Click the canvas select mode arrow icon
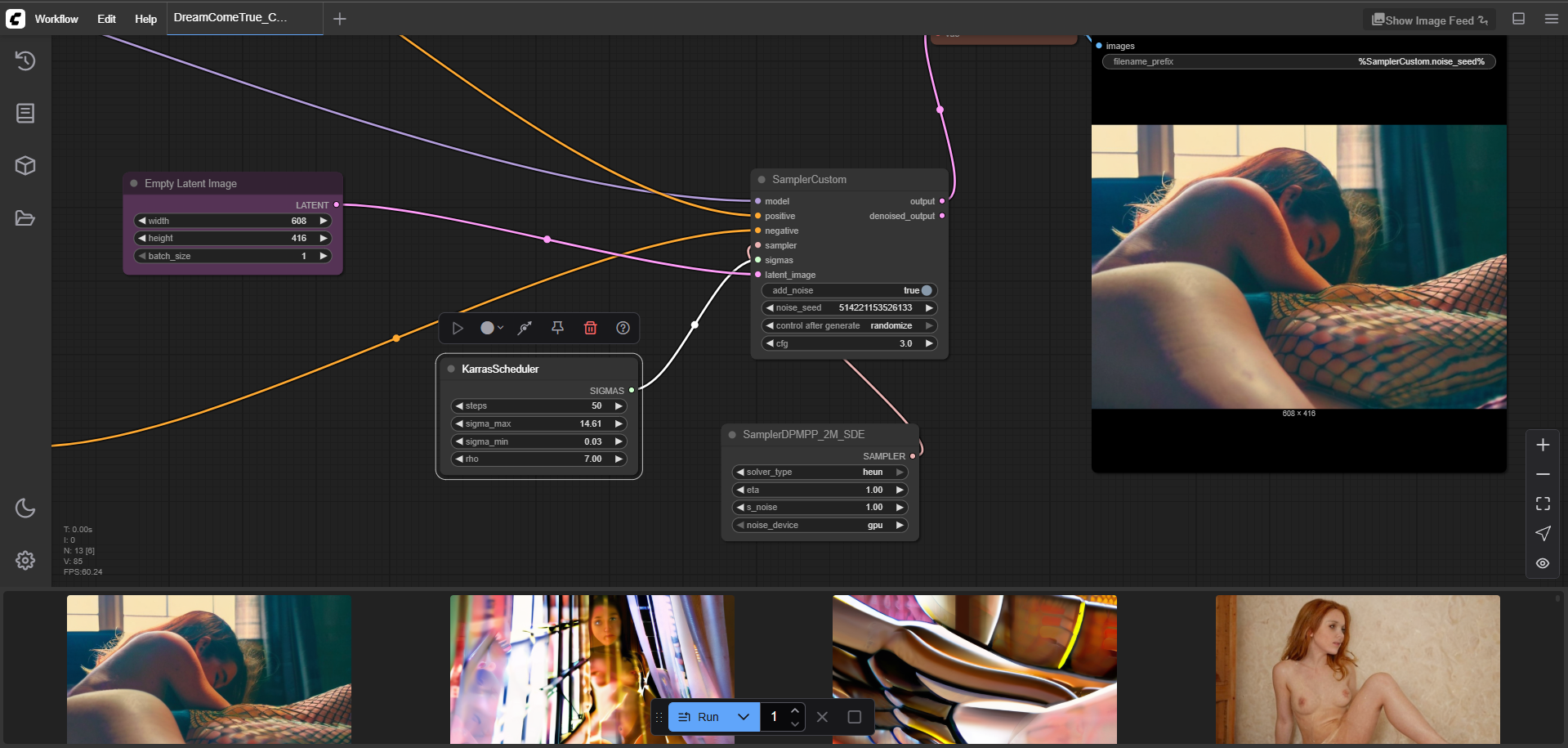 click(x=1543, y=533)
